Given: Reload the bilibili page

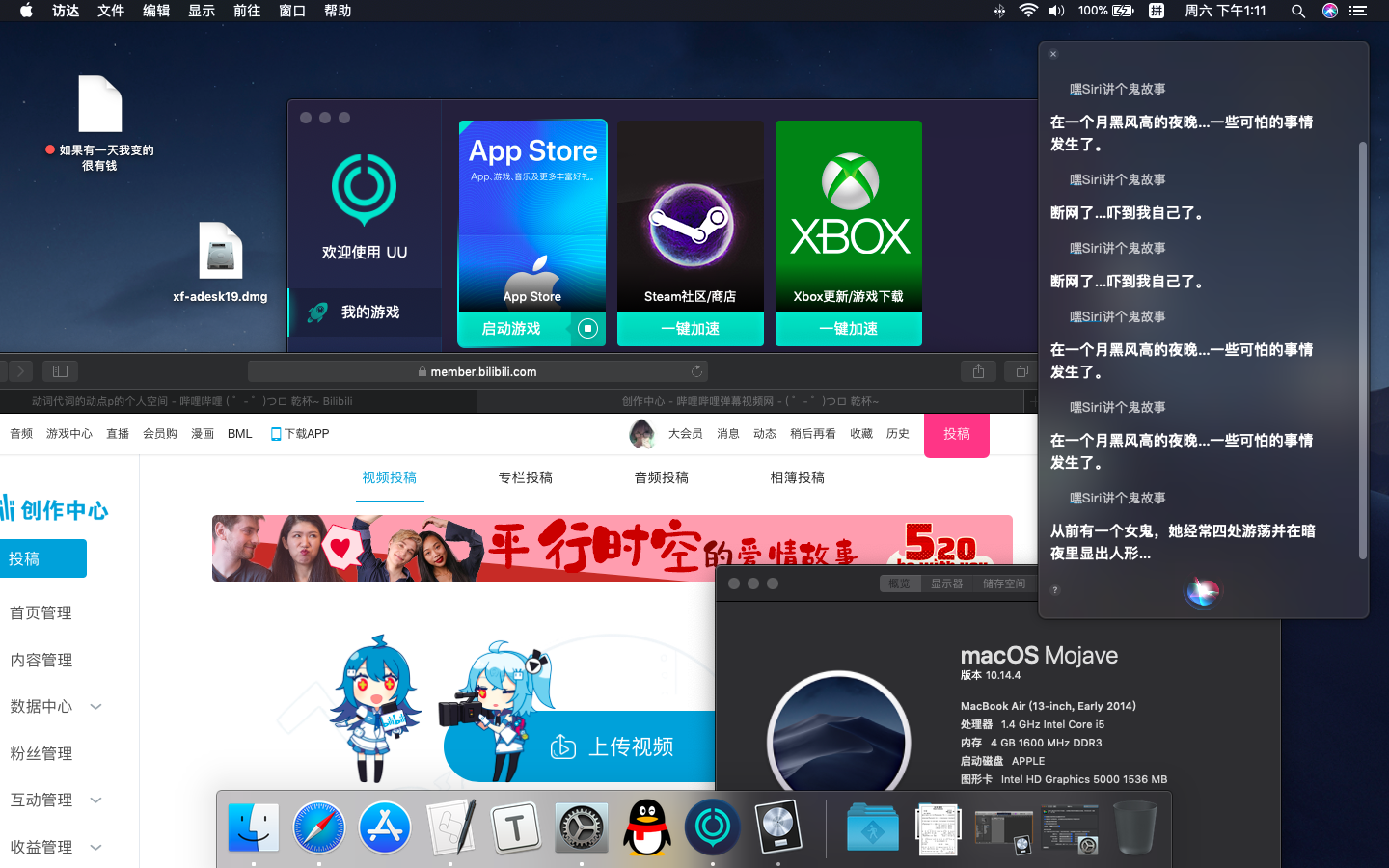Looking at the screenshot, I should click(x=696, y=371).
